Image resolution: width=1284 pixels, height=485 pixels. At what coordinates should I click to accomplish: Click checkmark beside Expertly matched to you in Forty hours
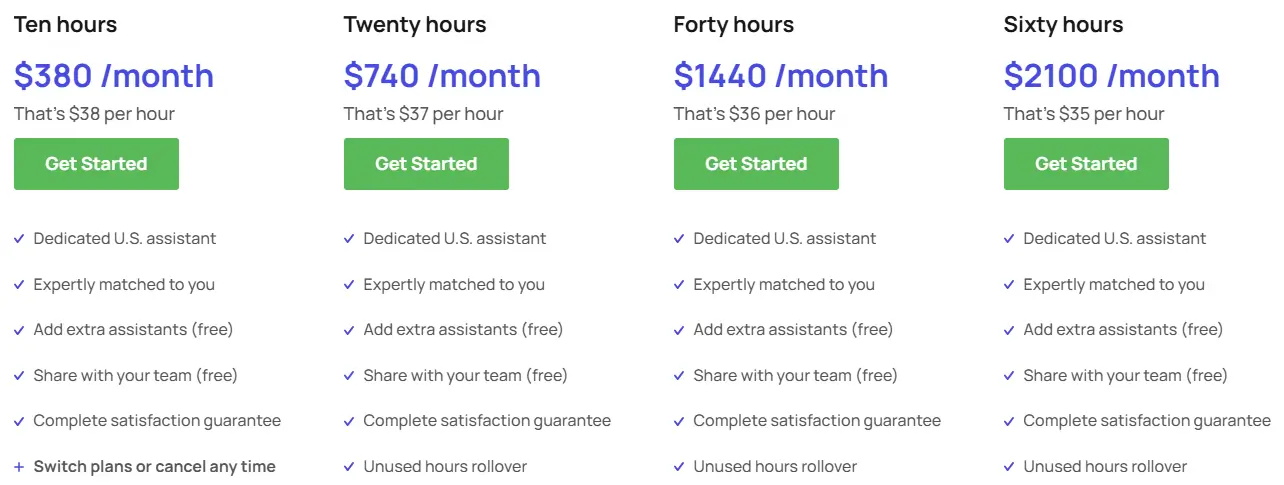(x=679, y=285)
